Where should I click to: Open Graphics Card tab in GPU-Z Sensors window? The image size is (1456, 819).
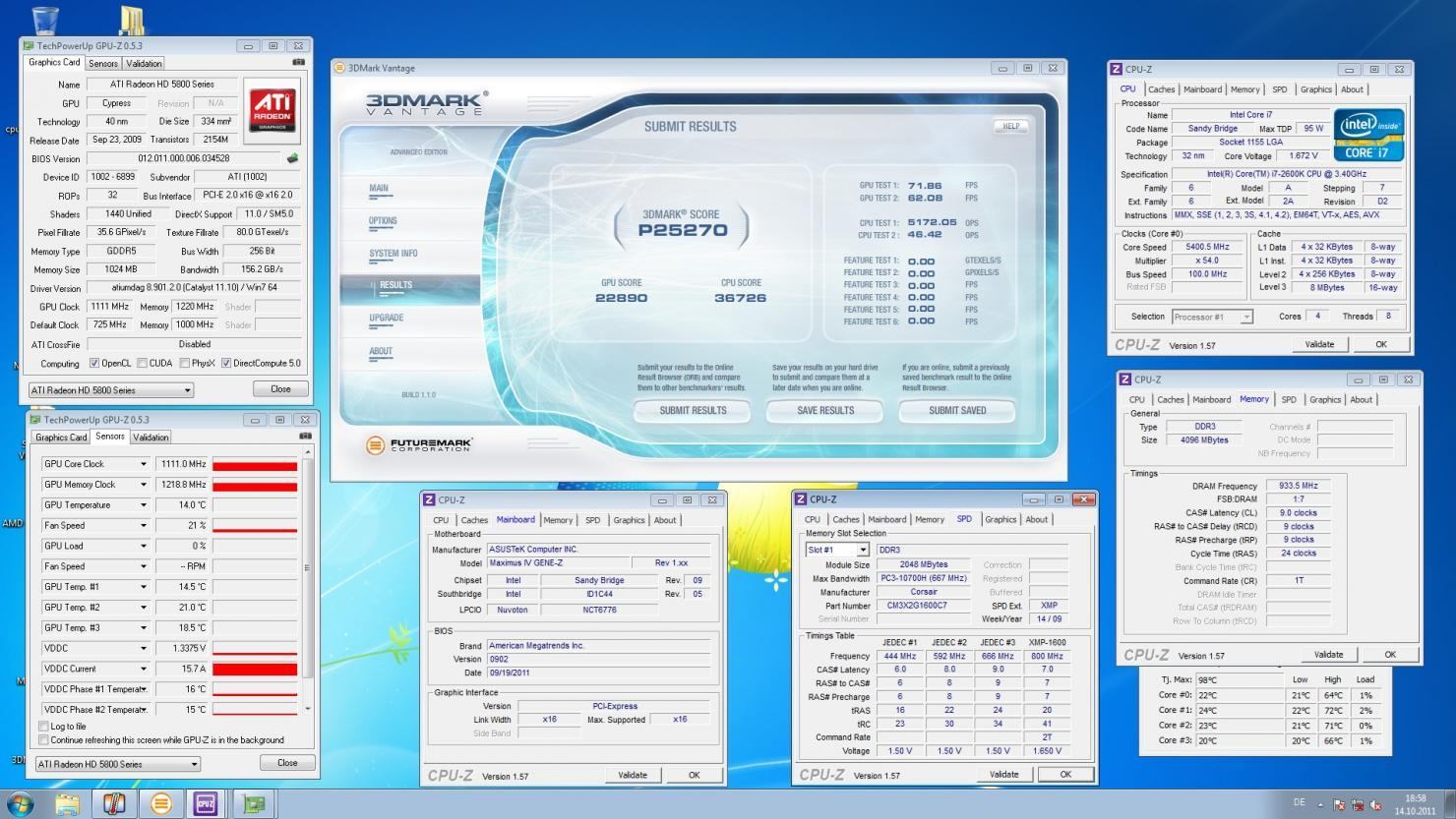pyautogui.click(x=61, y=438)
